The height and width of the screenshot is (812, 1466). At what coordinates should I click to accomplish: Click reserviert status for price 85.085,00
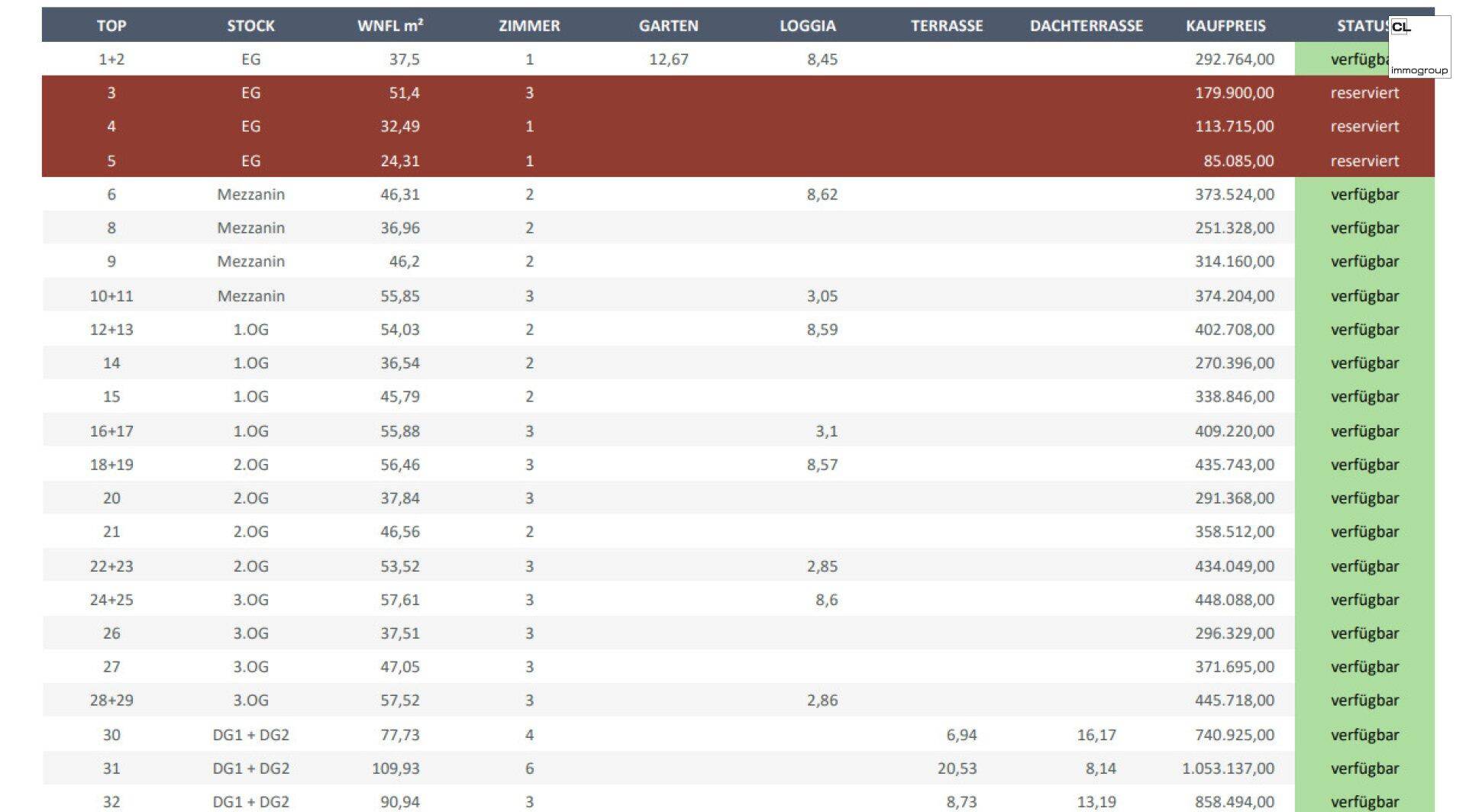(1364, 161)
